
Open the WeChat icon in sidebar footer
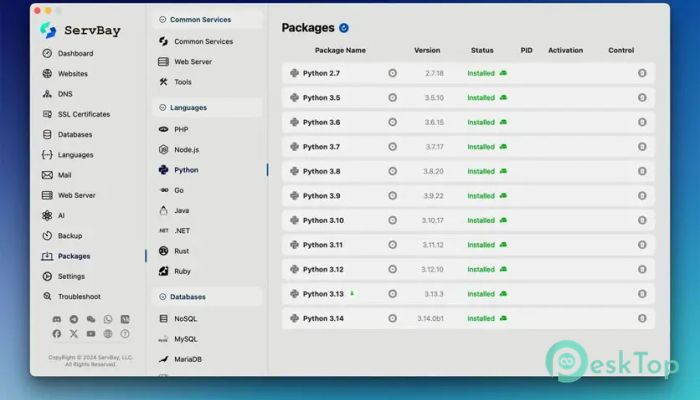coord(91,319)
